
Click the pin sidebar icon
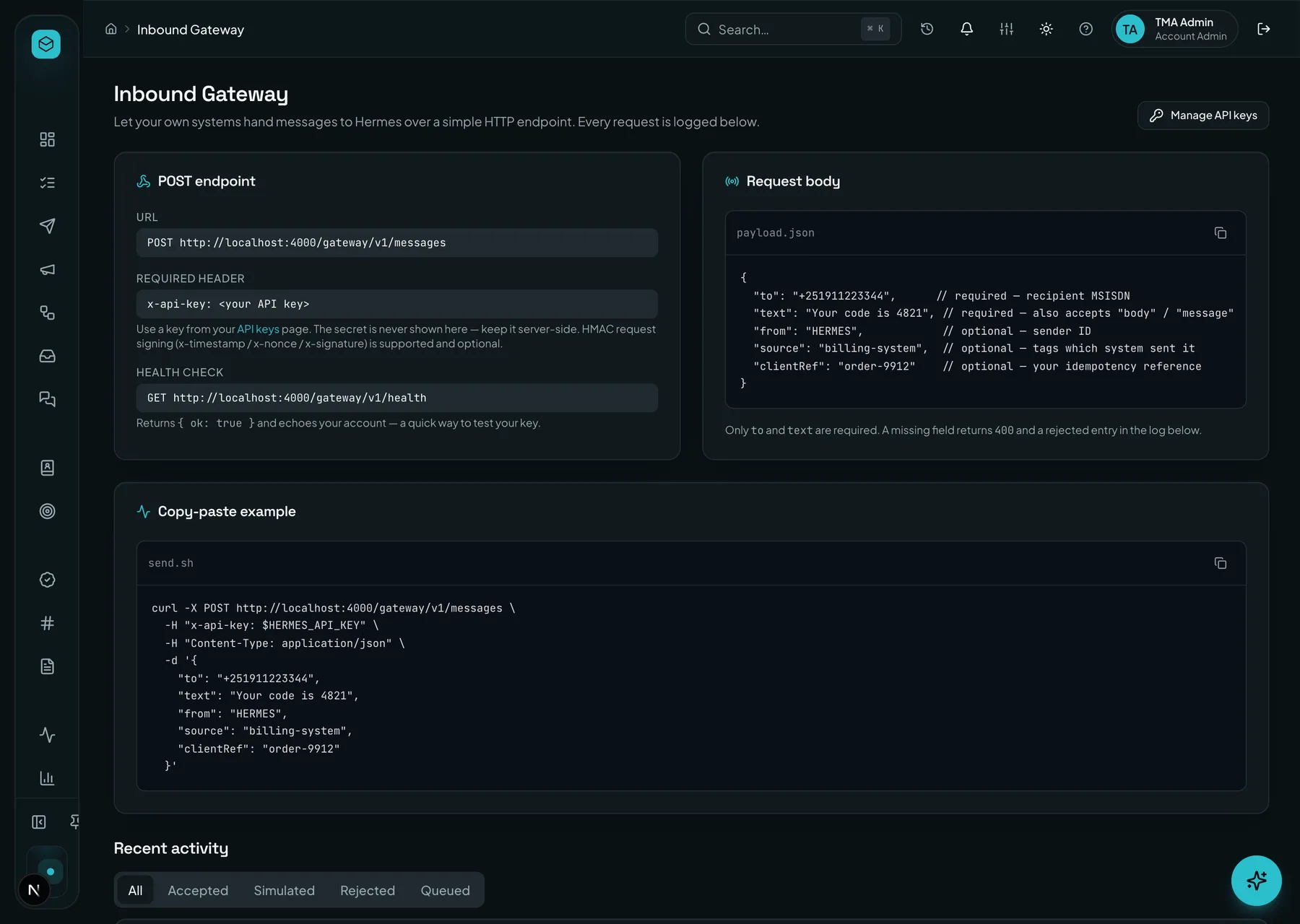pos(74,822)
